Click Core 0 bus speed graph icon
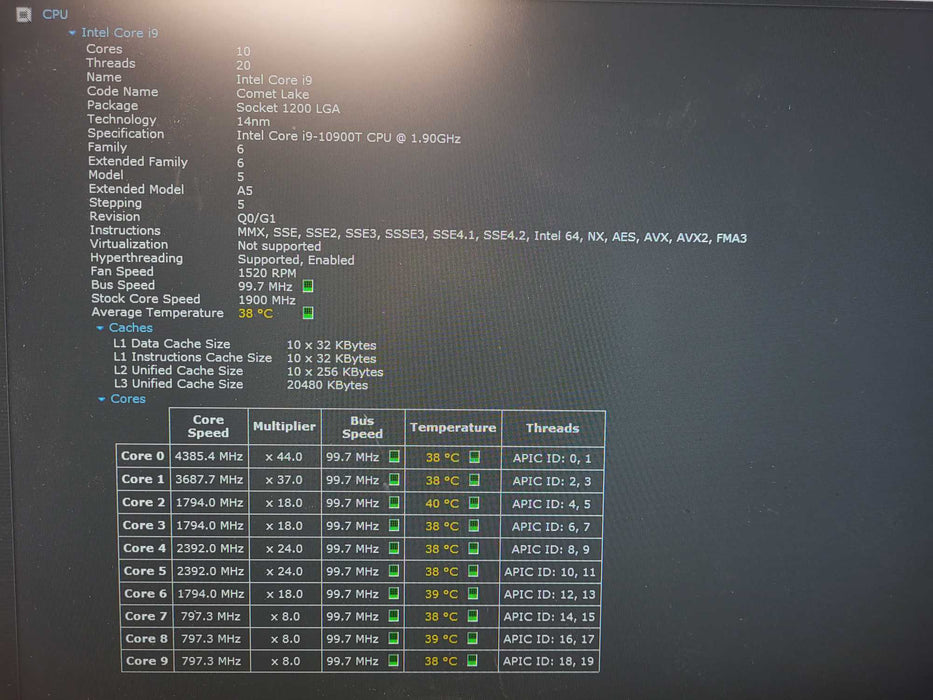Viewport: 933px width, 700px height. click(x=394, y=457)
